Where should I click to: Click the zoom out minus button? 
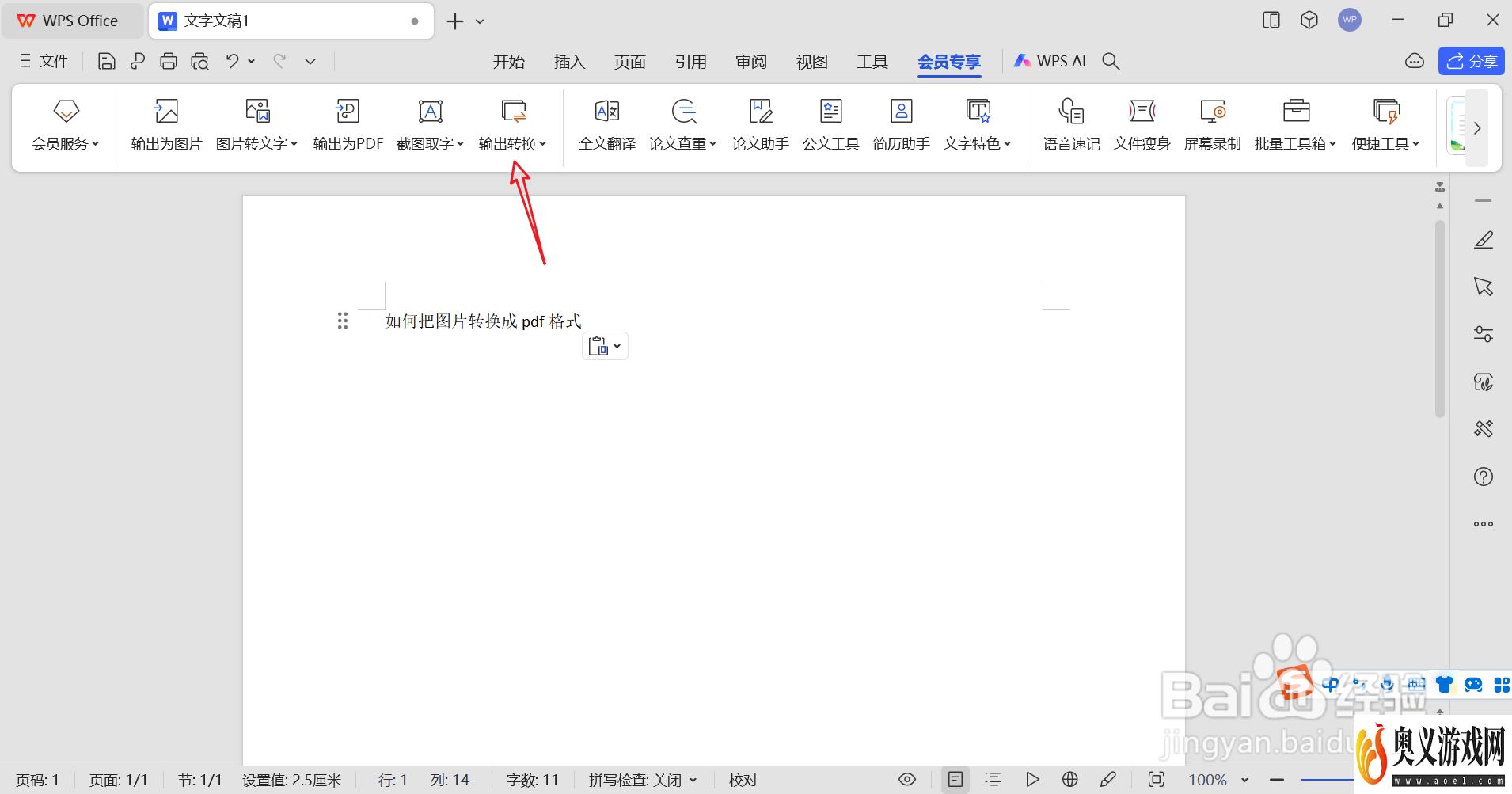tap(1276, 781)
